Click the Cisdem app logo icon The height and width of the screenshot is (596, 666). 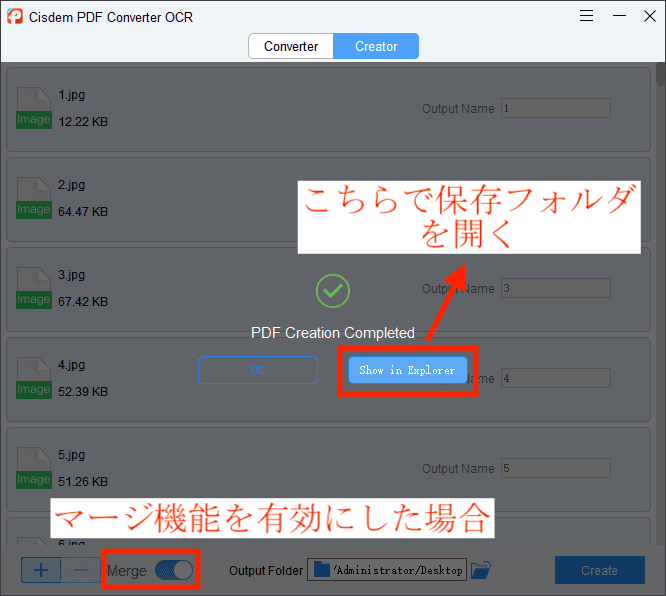click(x=15, y=17)
